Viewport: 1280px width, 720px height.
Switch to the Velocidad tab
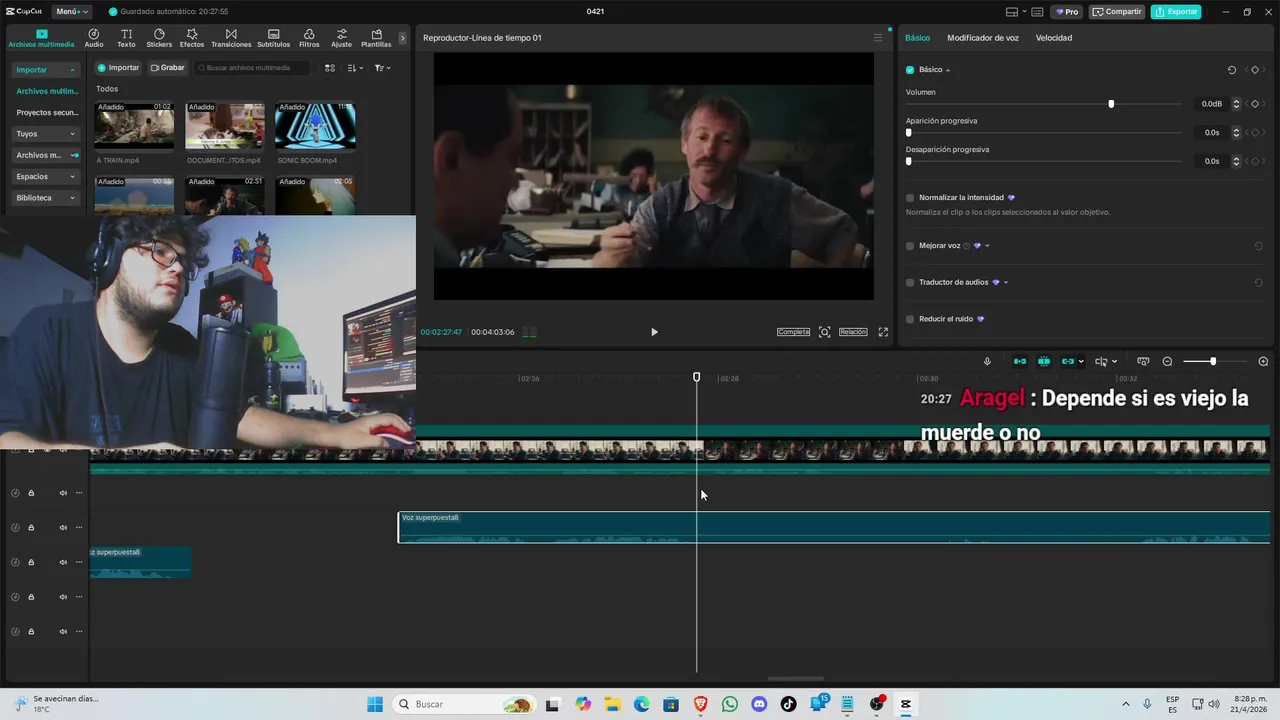1053,38
